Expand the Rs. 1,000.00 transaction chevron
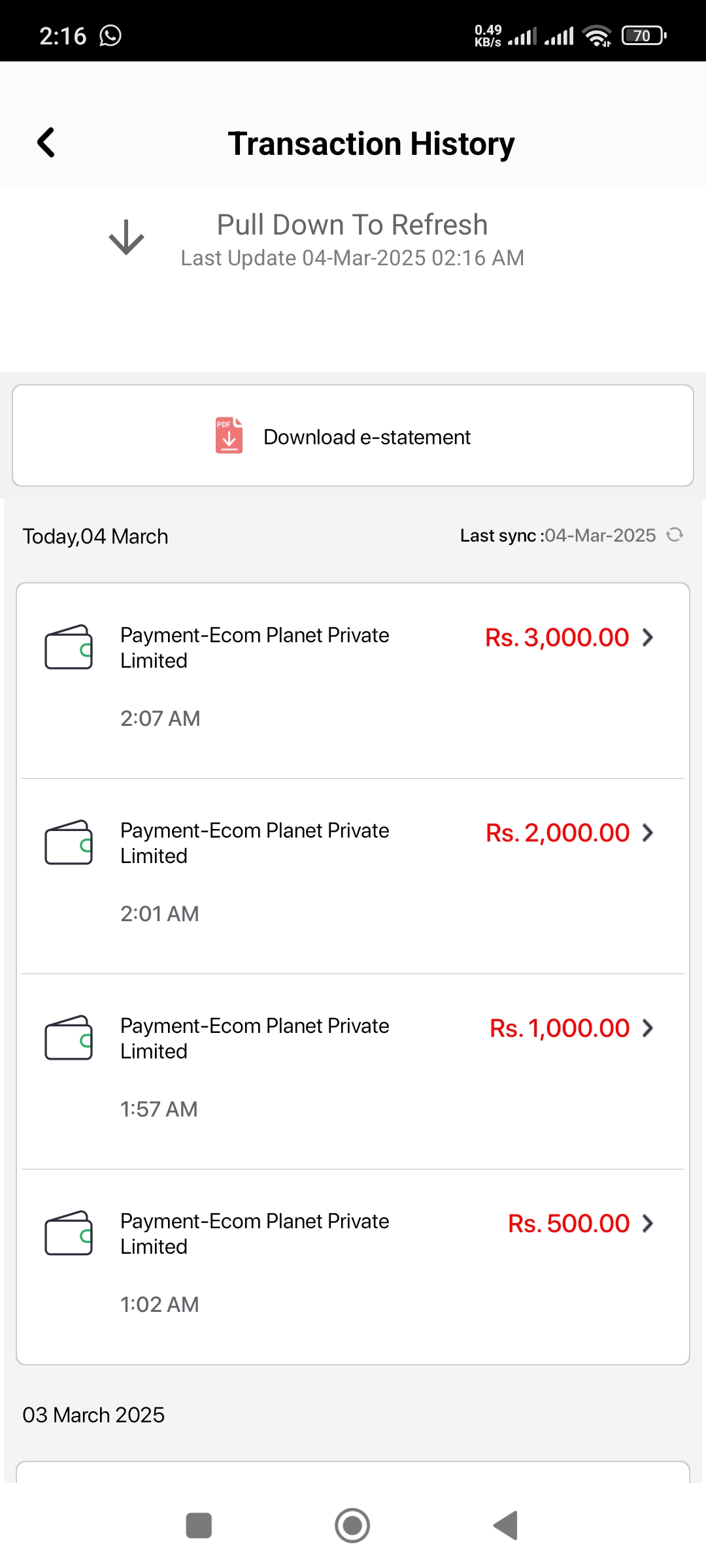The image size is (706, 1568). 648,1028
